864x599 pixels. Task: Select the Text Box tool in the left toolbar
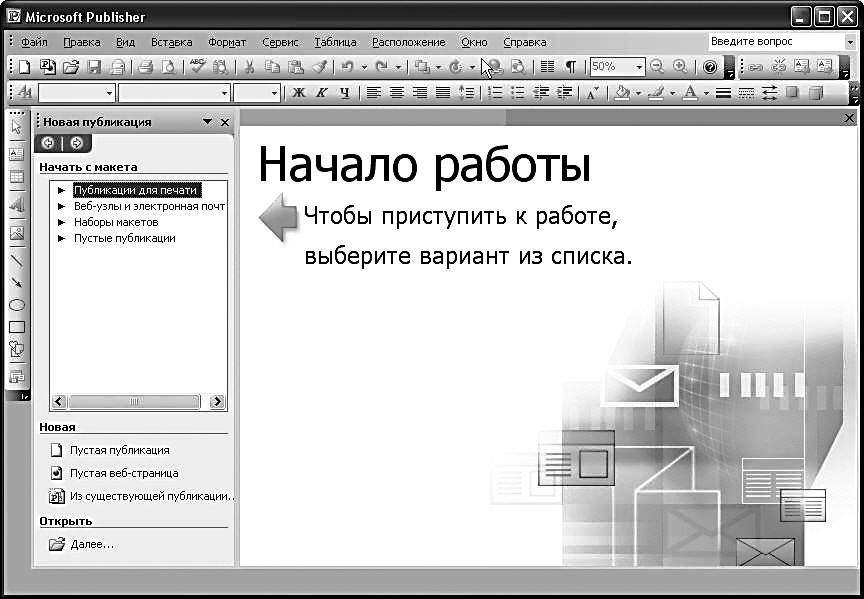16,154
